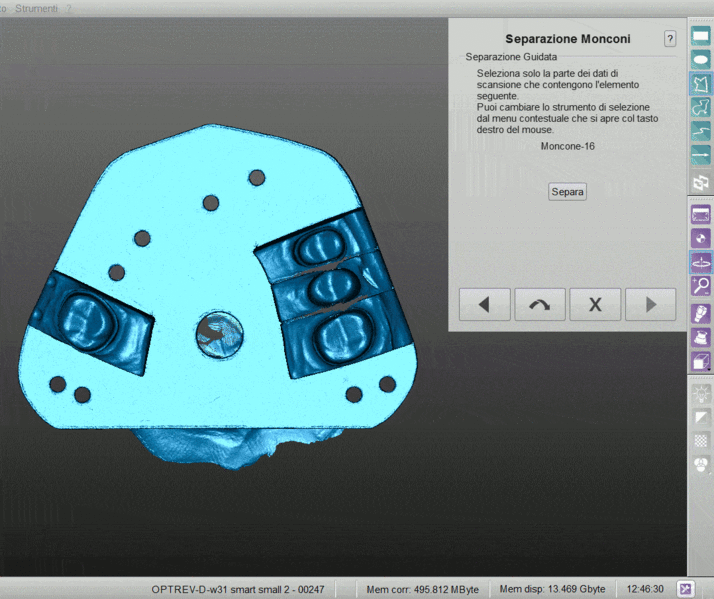Click the bottom right tooth stump in model
714x599 pixels.
tap(344, 338)
